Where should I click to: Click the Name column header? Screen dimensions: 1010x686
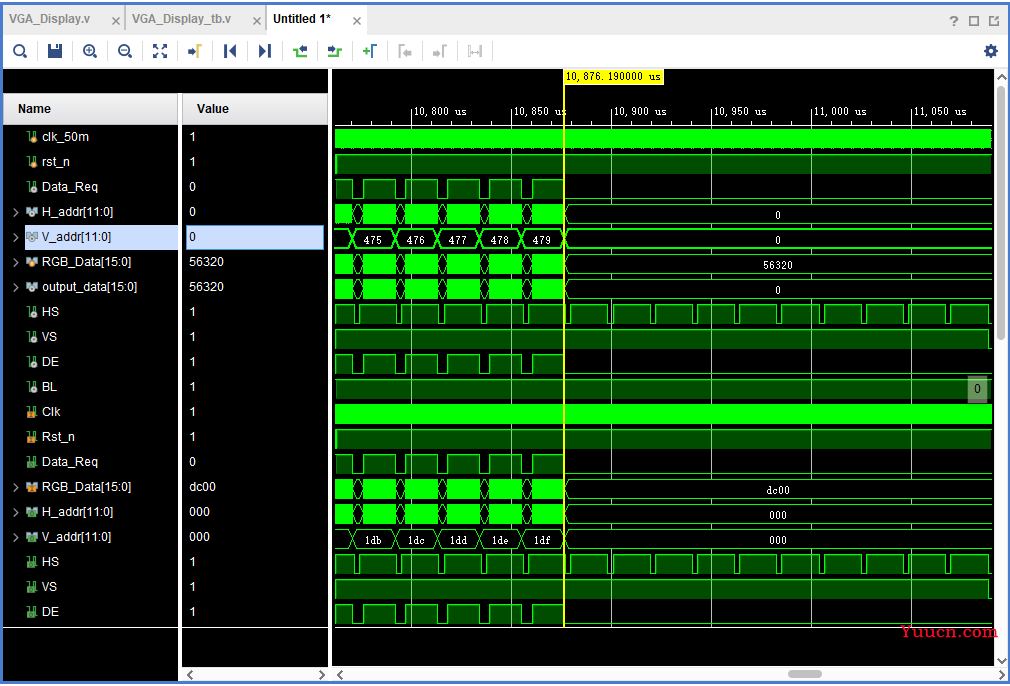(x=90, y=109)
